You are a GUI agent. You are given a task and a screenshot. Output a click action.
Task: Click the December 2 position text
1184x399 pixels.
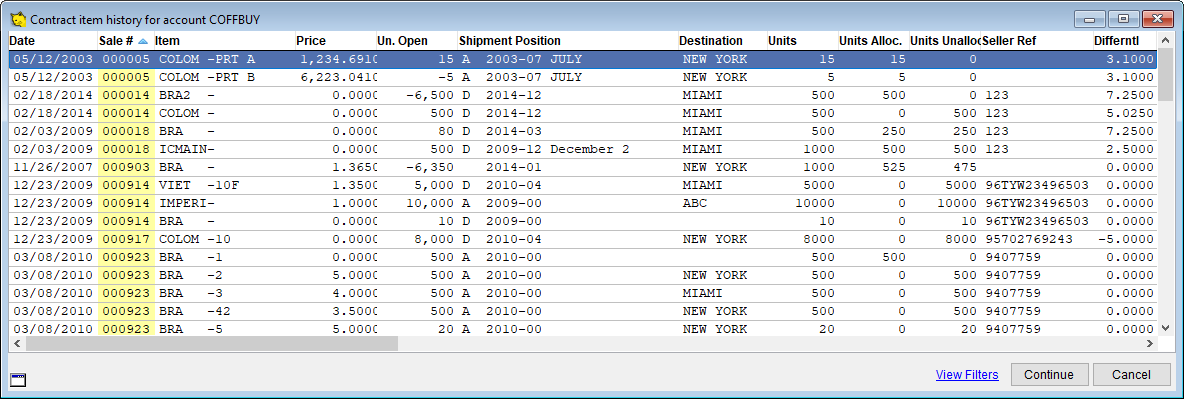(590, 150)
